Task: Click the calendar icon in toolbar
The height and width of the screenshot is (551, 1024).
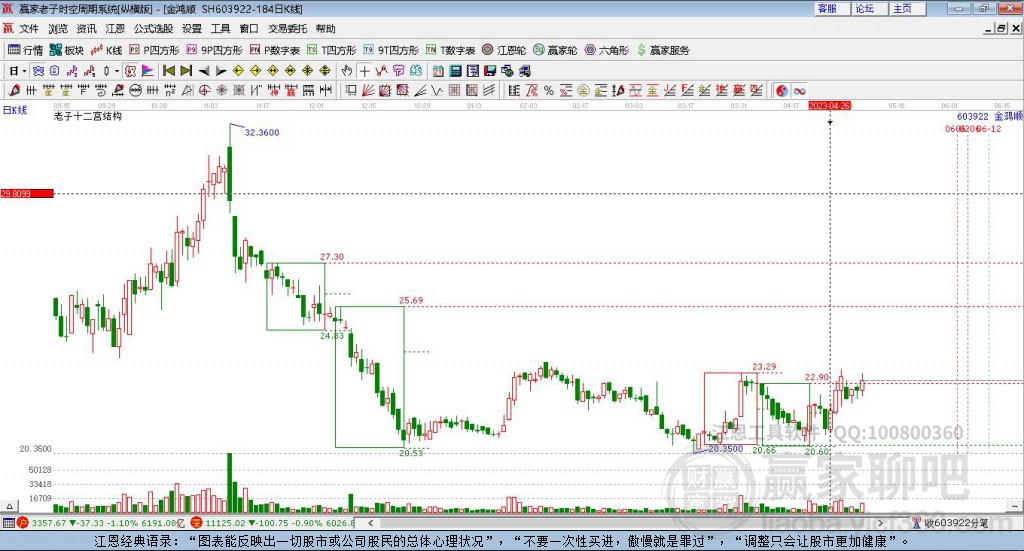Action: (x=438, y=71)
